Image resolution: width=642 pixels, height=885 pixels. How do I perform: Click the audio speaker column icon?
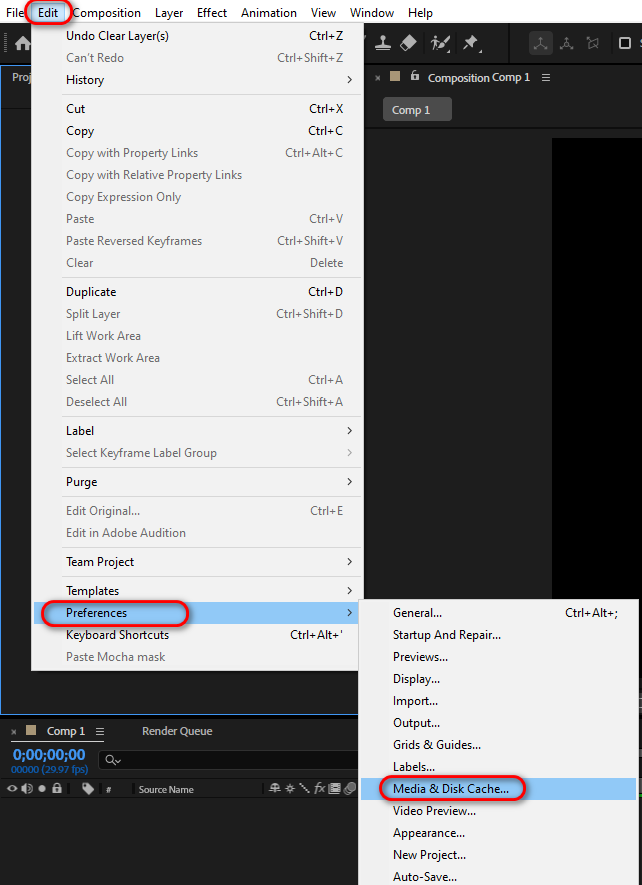[27, 788]
